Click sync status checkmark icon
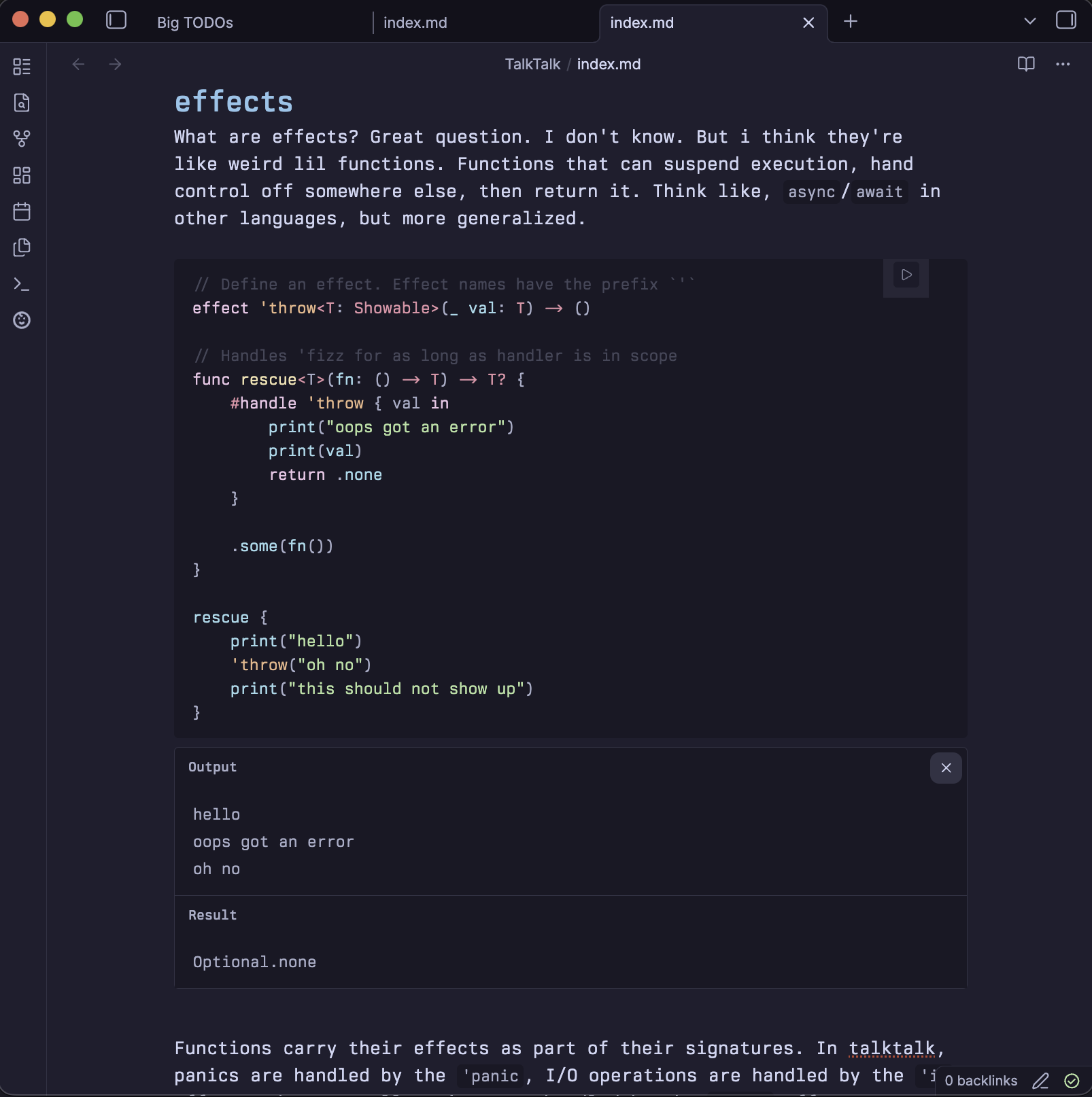Viewport: 1092px width, 1097px height. click(1072, 1081)
